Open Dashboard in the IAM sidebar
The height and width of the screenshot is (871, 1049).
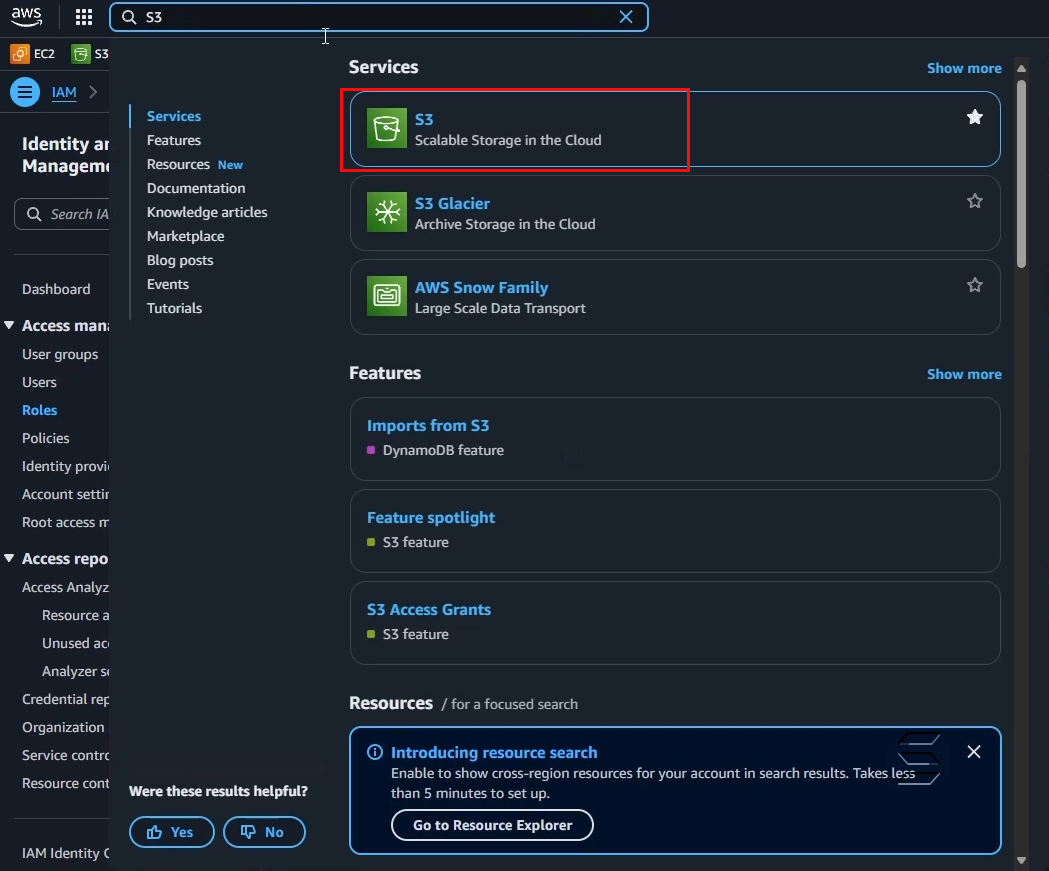(x=56, y=289)
